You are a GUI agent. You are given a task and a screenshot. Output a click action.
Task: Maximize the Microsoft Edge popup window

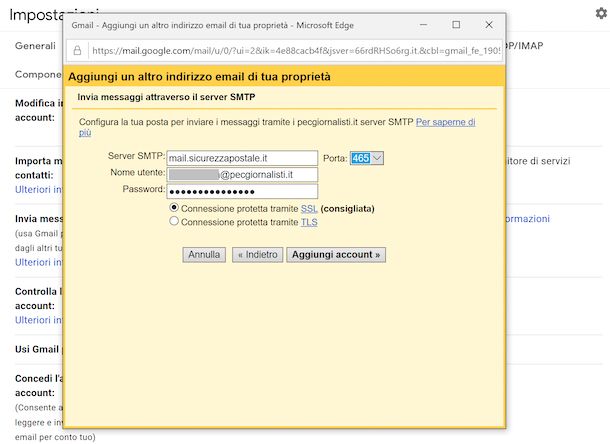point(456,25)
